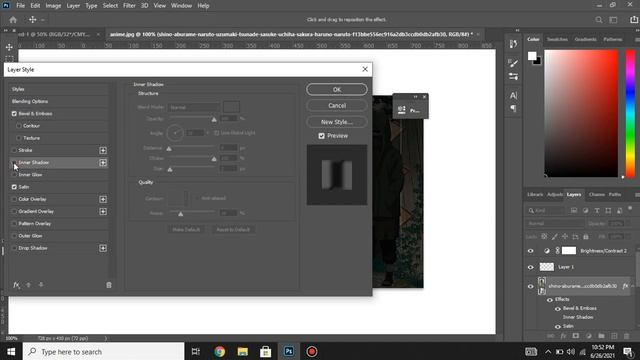640x360 pixels.
Task: Open the File menu
Action: [20, 6]
